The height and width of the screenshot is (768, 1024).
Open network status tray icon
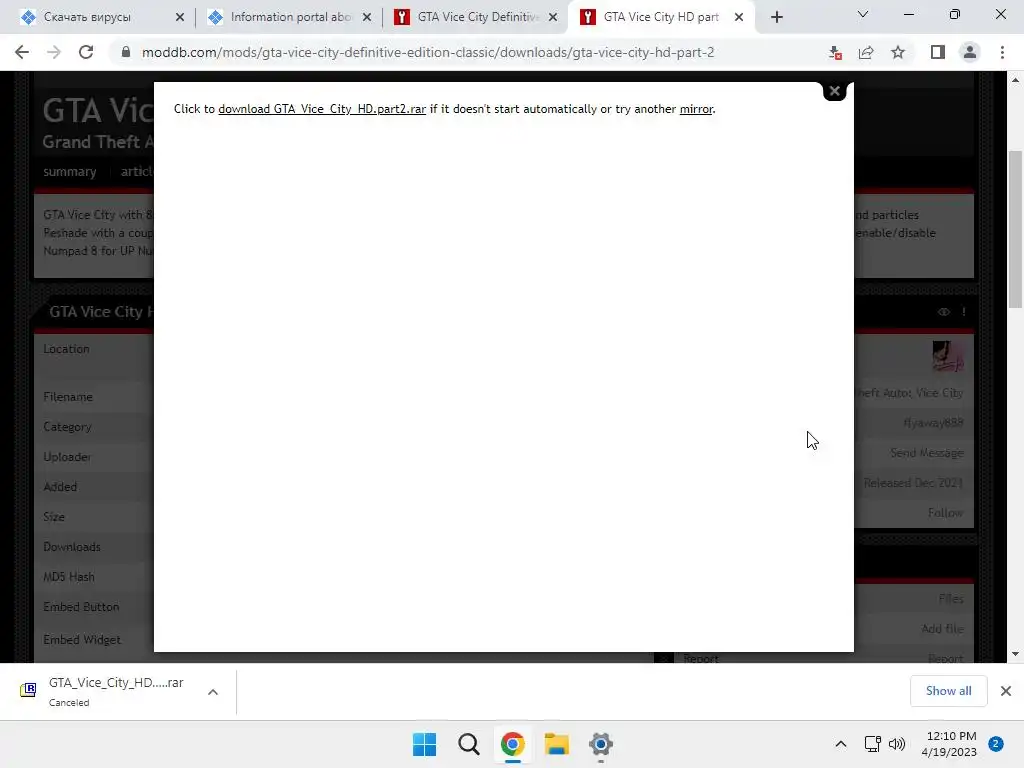tap(872, 744)
